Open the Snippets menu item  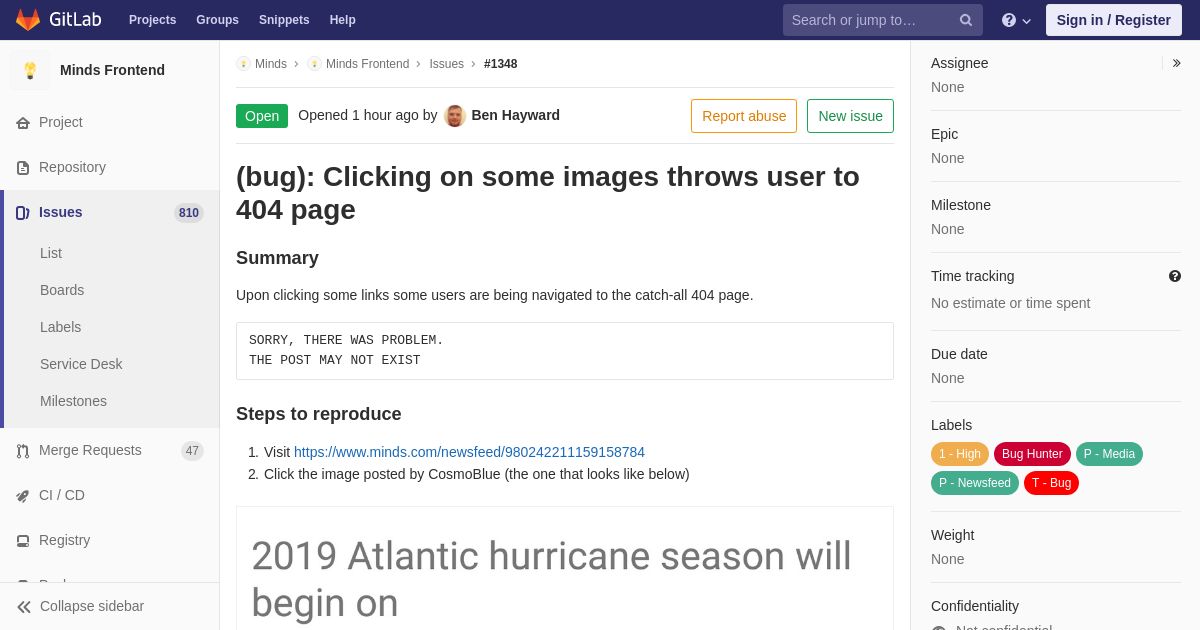[284, 20]
